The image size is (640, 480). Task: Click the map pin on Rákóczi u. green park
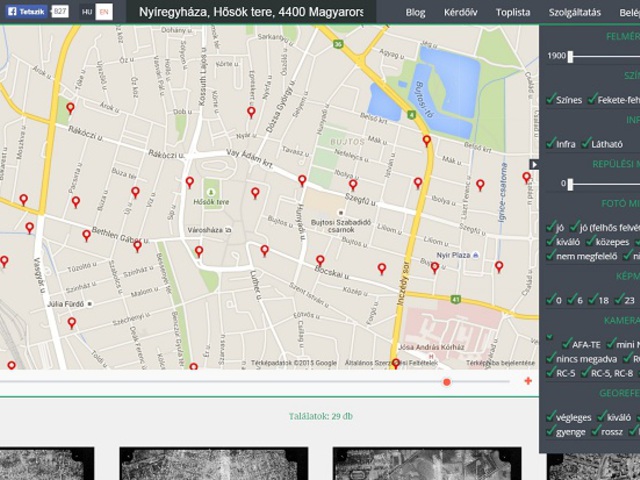click(71, 108)
